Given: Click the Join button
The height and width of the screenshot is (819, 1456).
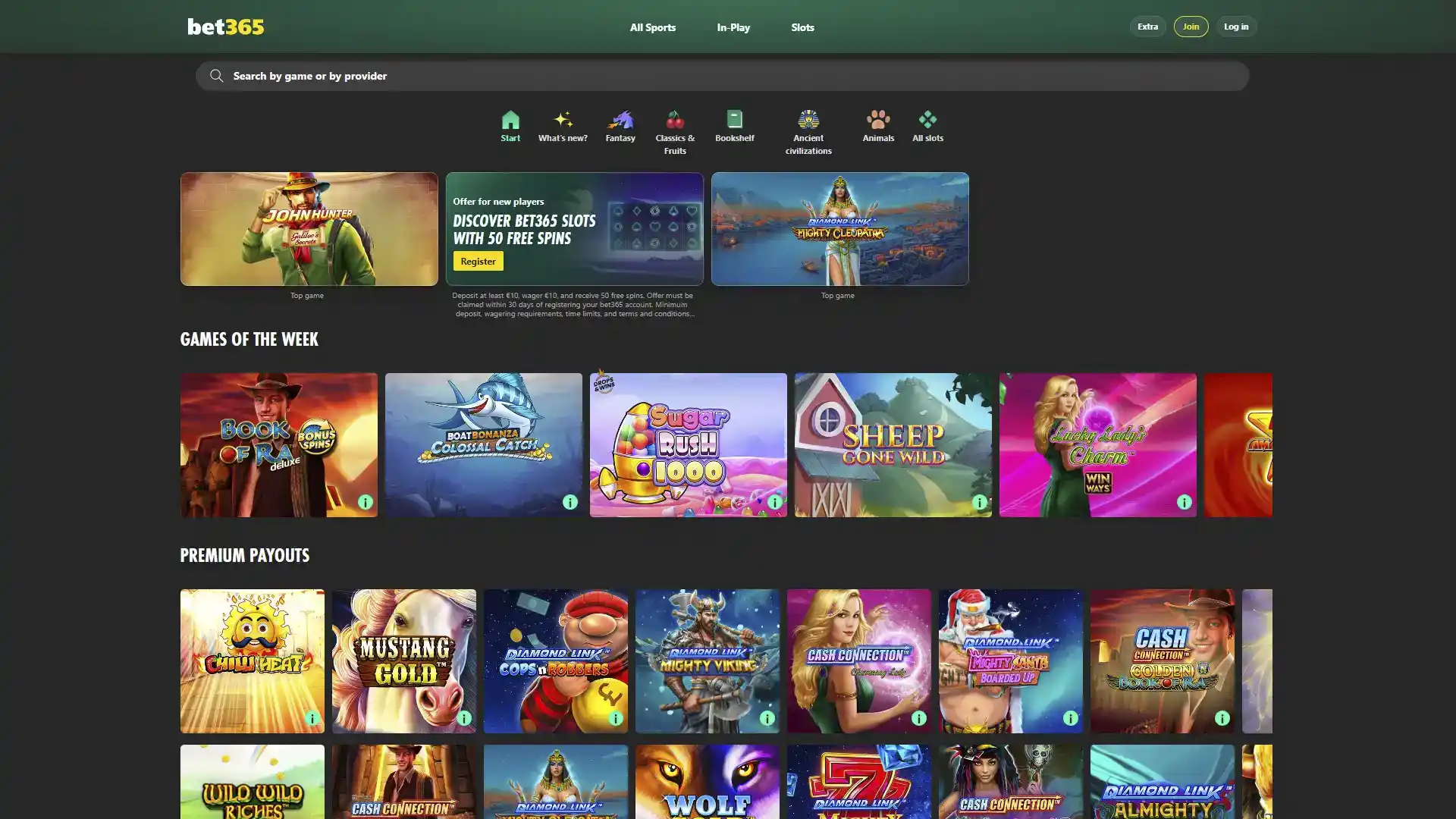Looking at the screenshot, I should pyautogui.click(x=1191, y=27).
